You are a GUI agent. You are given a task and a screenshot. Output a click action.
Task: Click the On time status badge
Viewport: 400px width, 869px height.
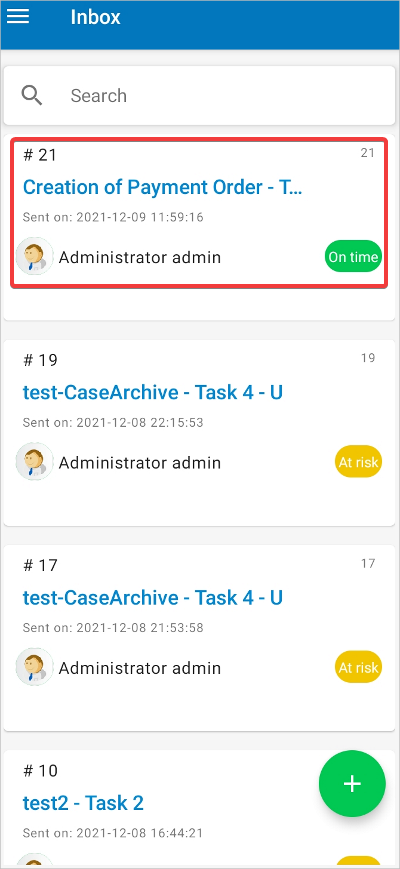[x=353, y=257]
